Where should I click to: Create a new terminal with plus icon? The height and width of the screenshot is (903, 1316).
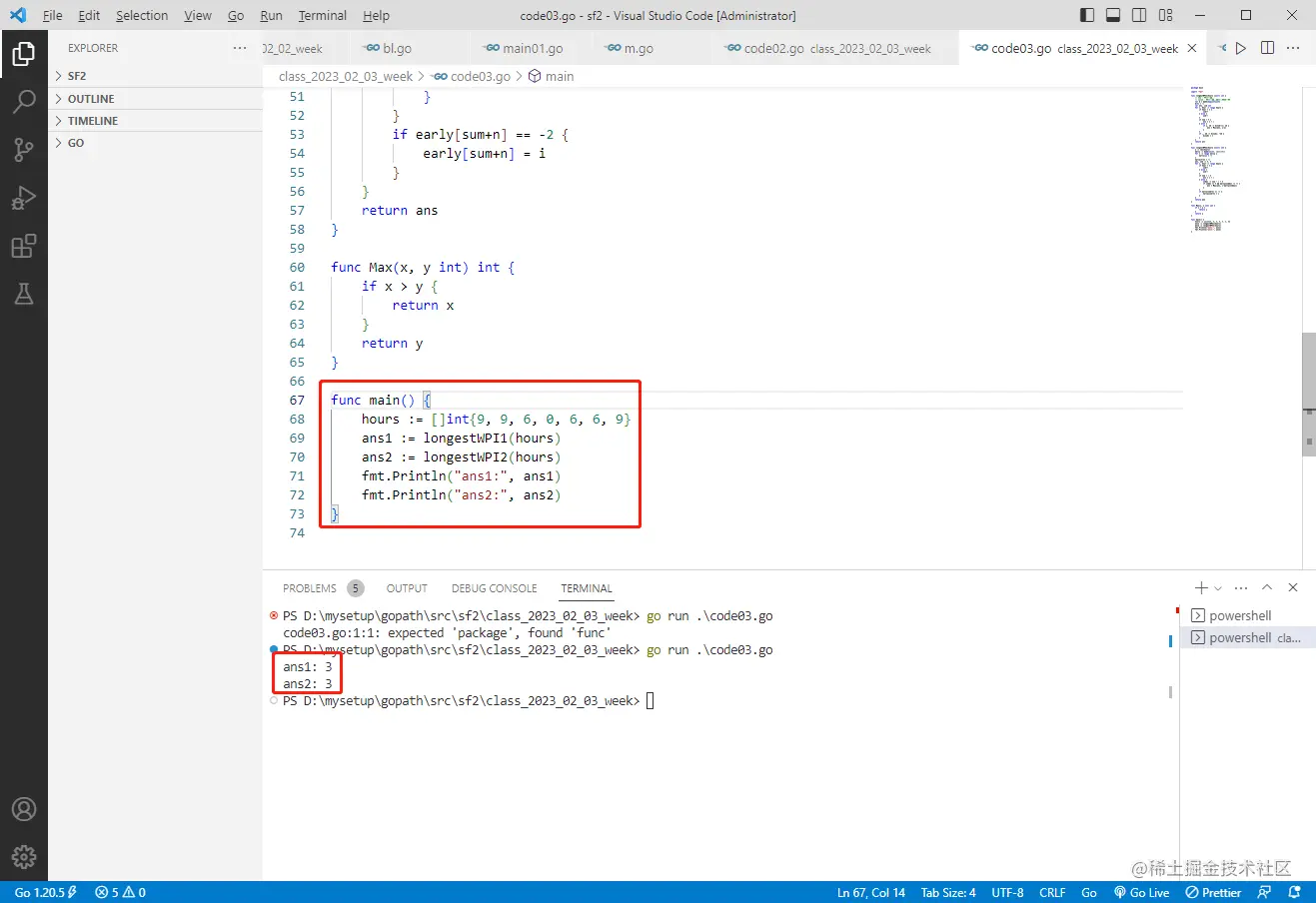(x=1201, y=588)
